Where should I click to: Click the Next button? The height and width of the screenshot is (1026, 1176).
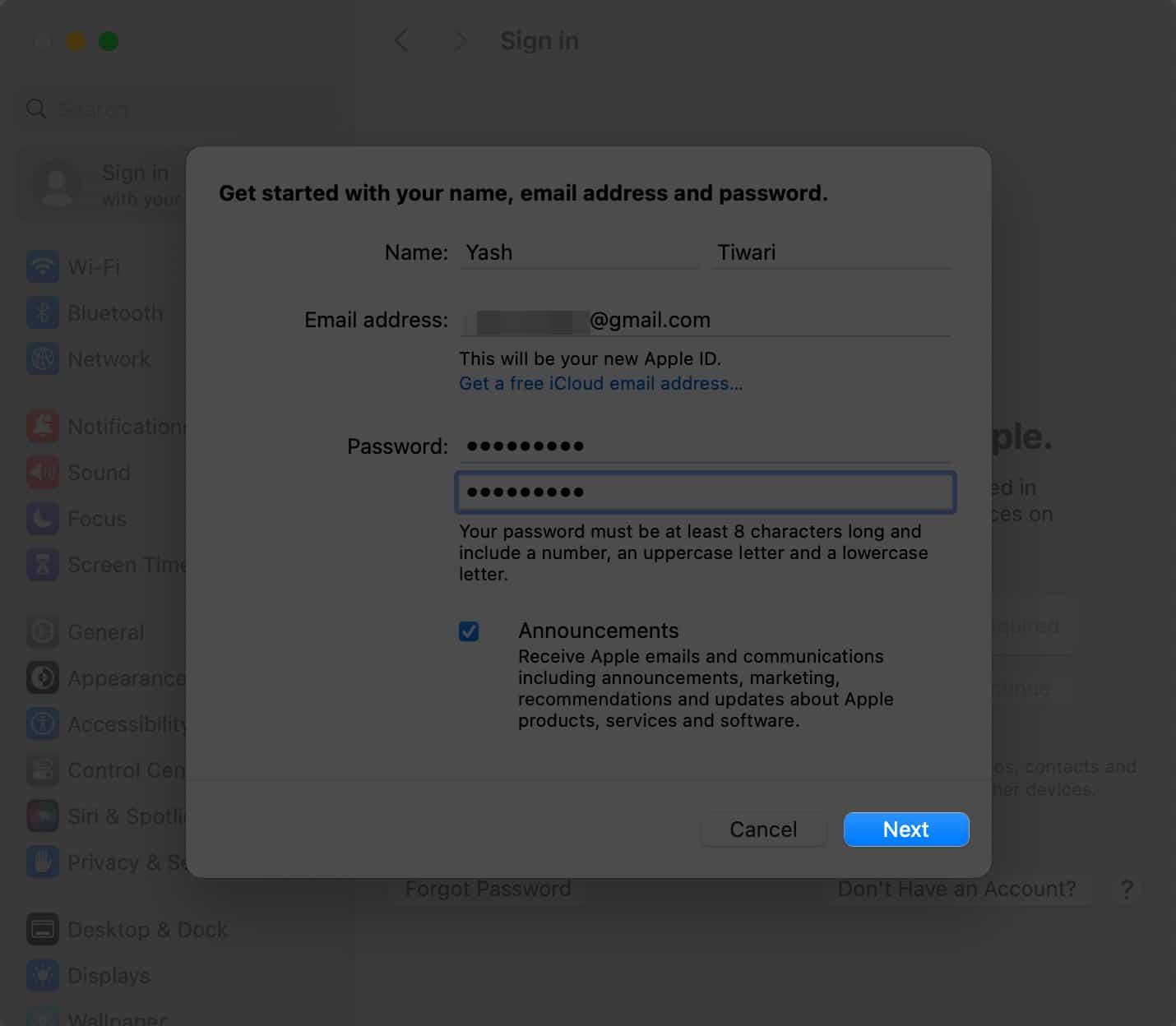pyautogui.click(x=906, y=829)
